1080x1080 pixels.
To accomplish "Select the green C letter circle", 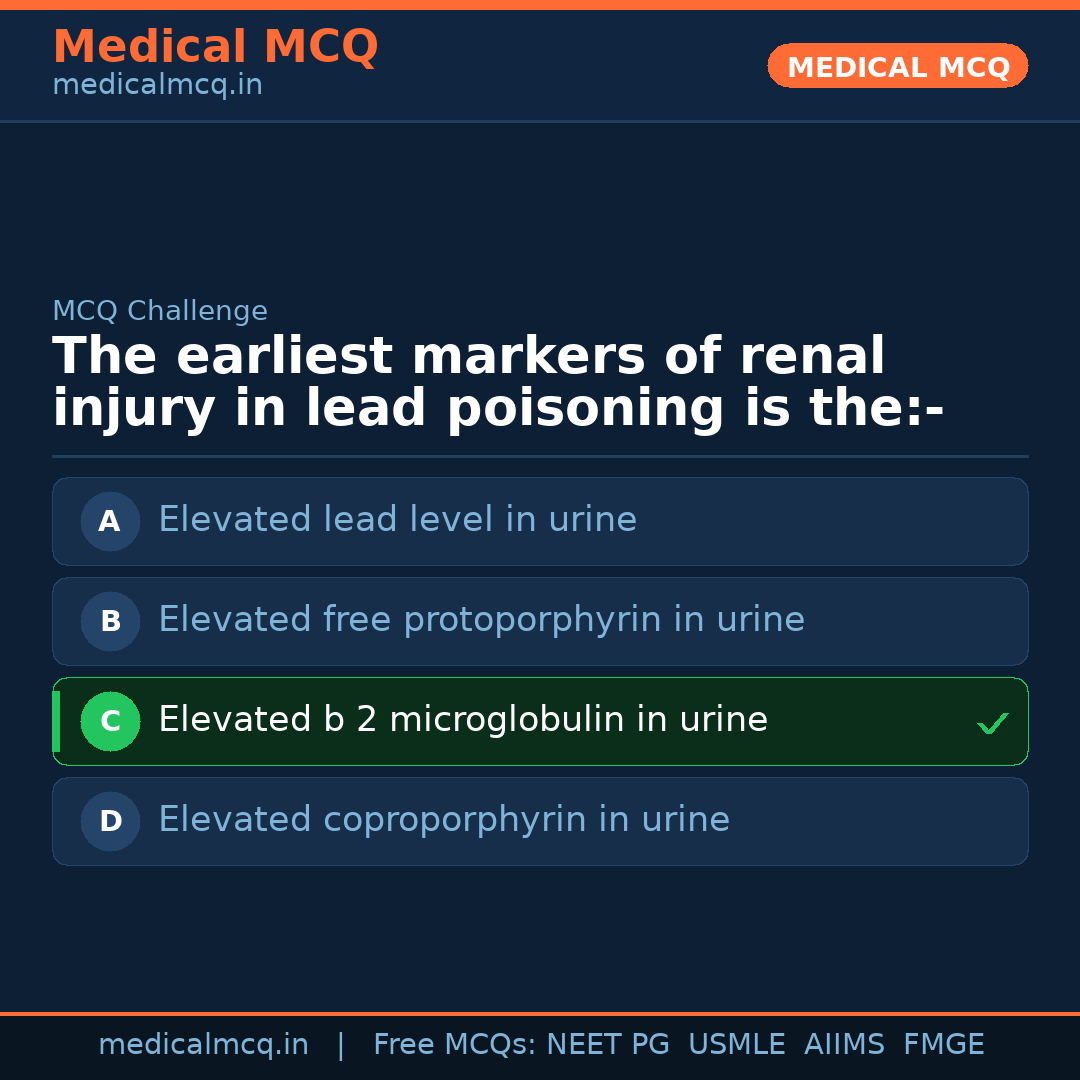I will pyautogui.click(x=110, y=721).
